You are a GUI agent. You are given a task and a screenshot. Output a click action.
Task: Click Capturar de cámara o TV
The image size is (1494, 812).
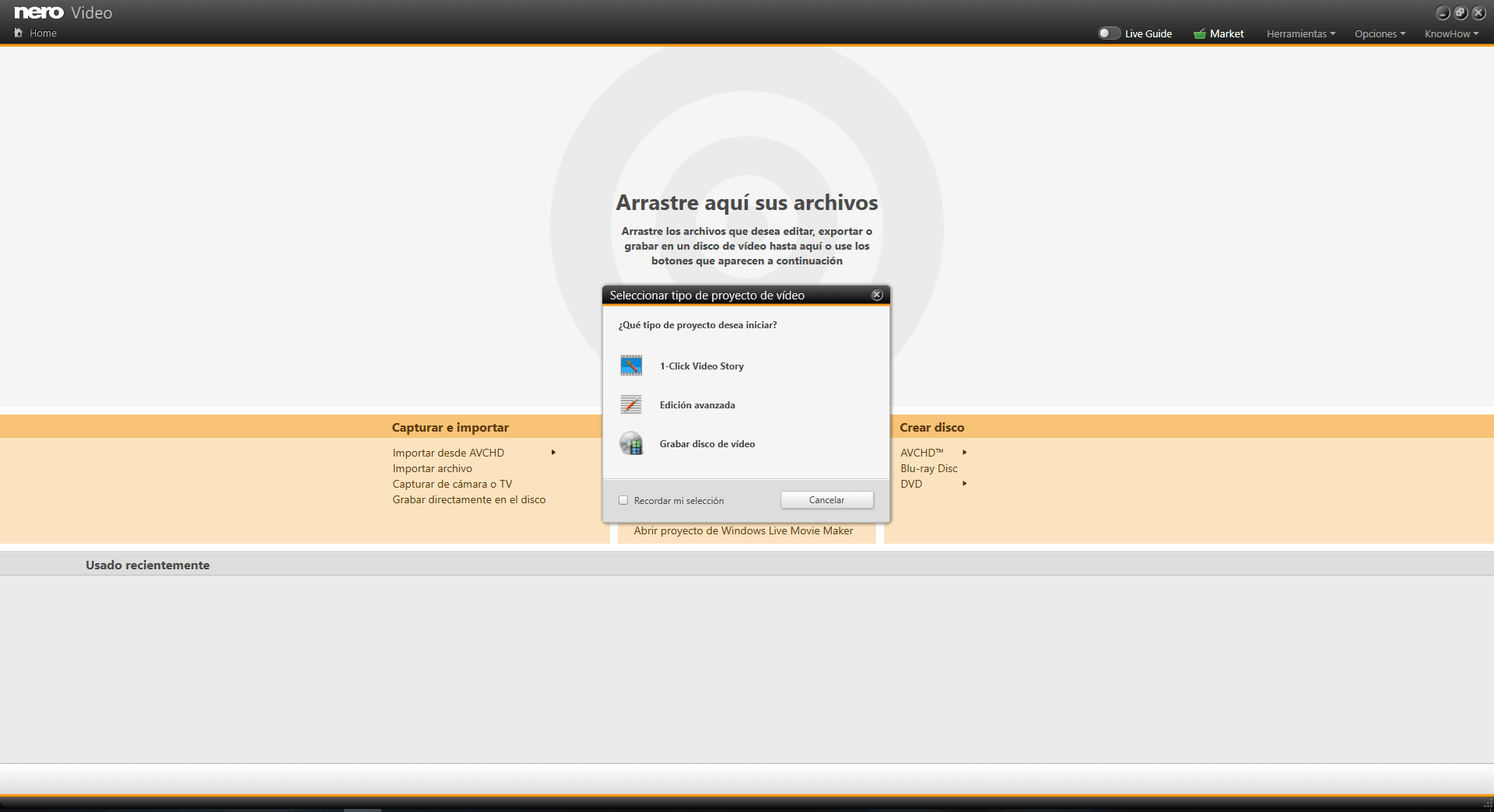click(452, 484)
